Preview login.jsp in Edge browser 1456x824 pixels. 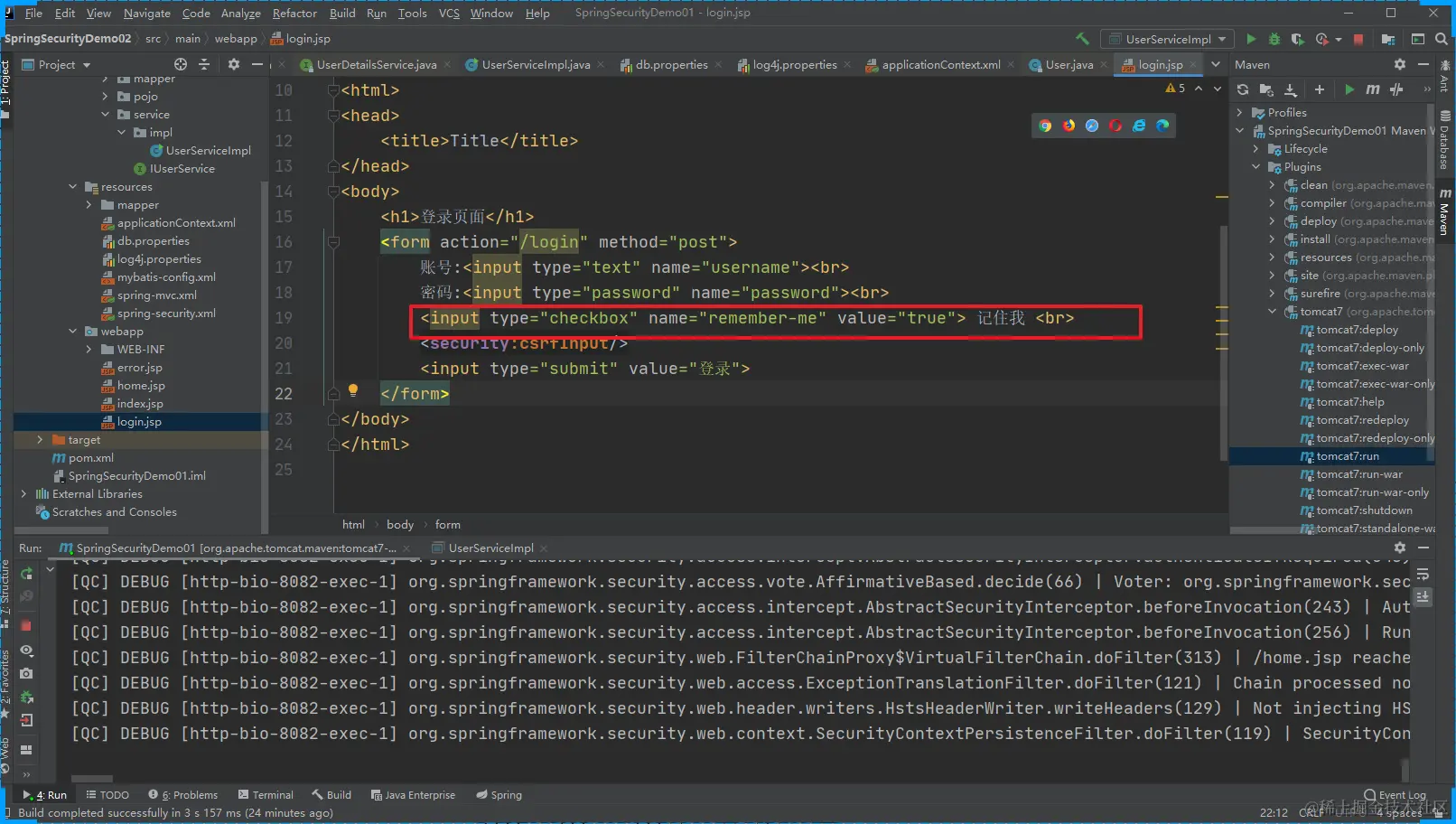click(x=1162, y=126)
